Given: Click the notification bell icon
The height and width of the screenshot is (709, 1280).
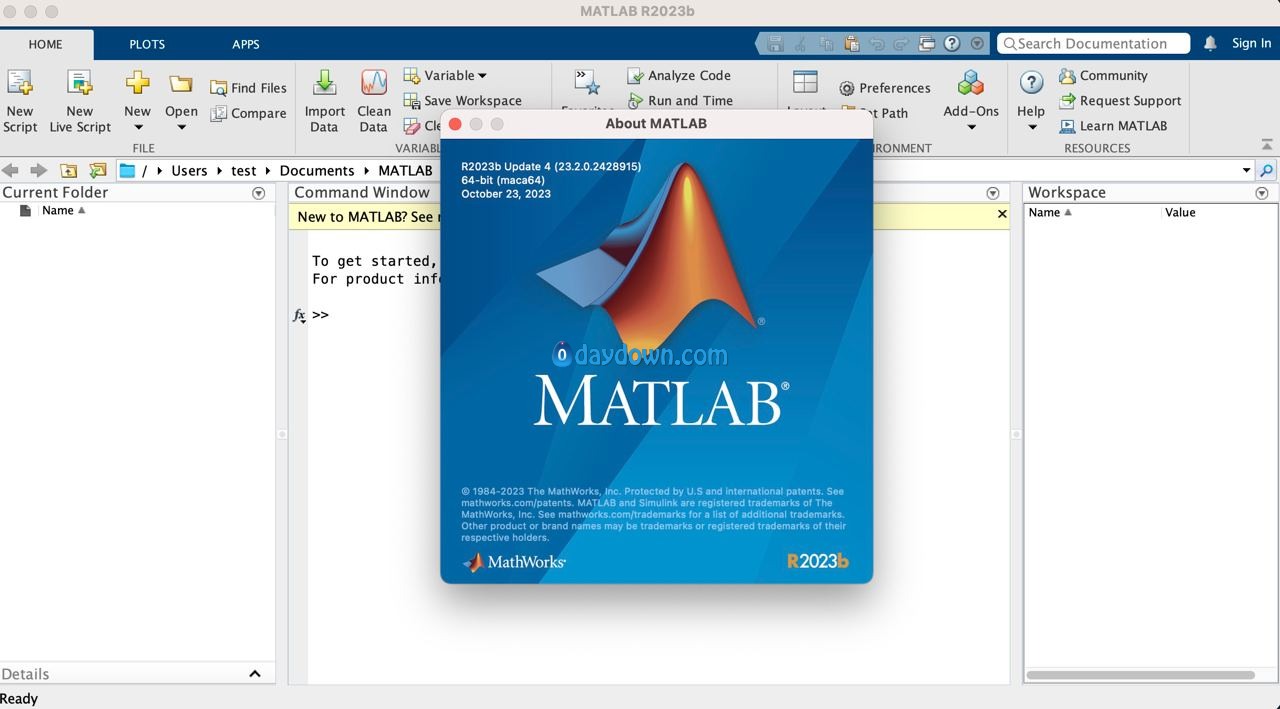Looking at the screenshot, I should [x=1210, y=43].
